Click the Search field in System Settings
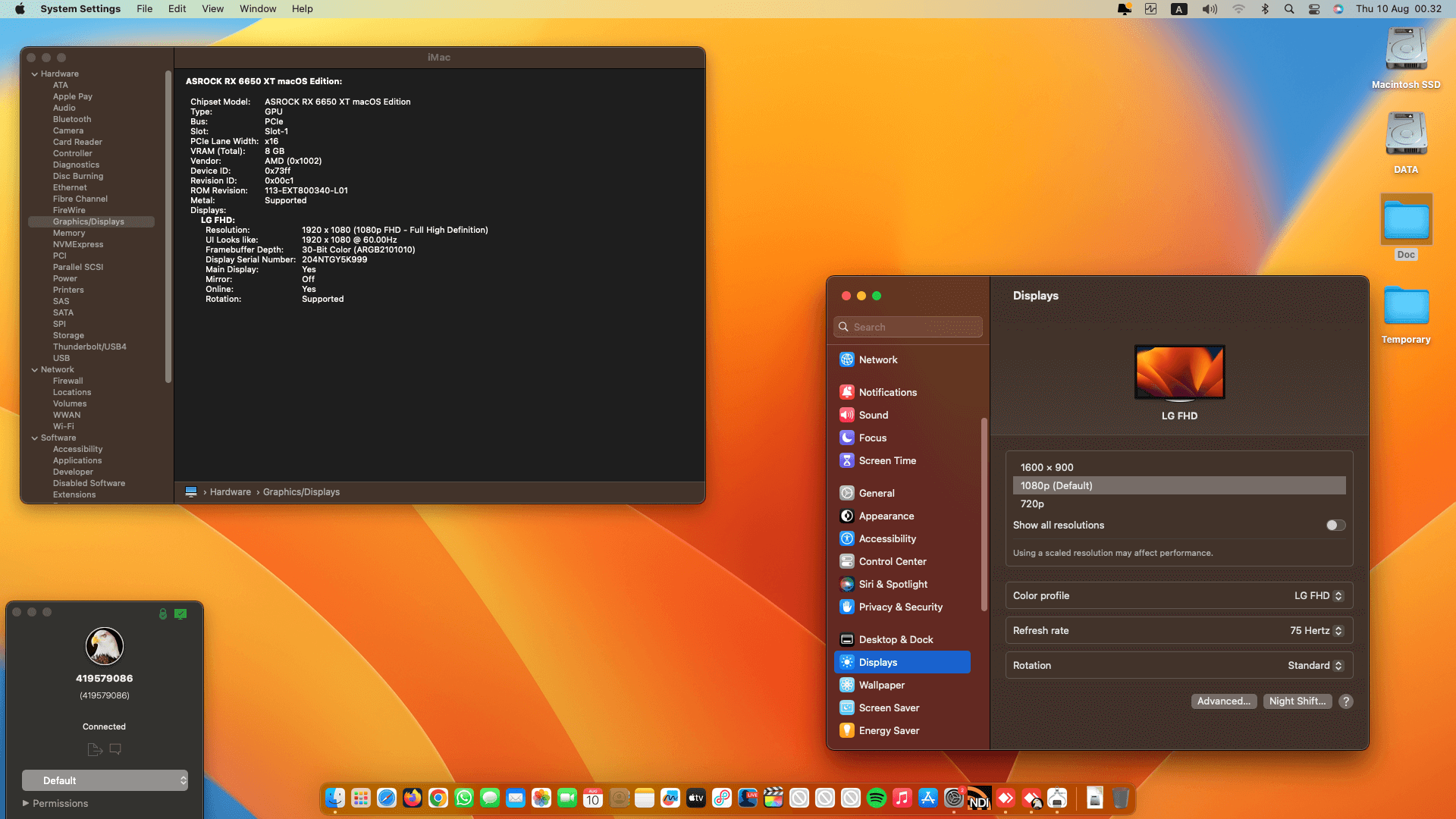This screenshot has width=1456, height=819. (x=908, y=327)
